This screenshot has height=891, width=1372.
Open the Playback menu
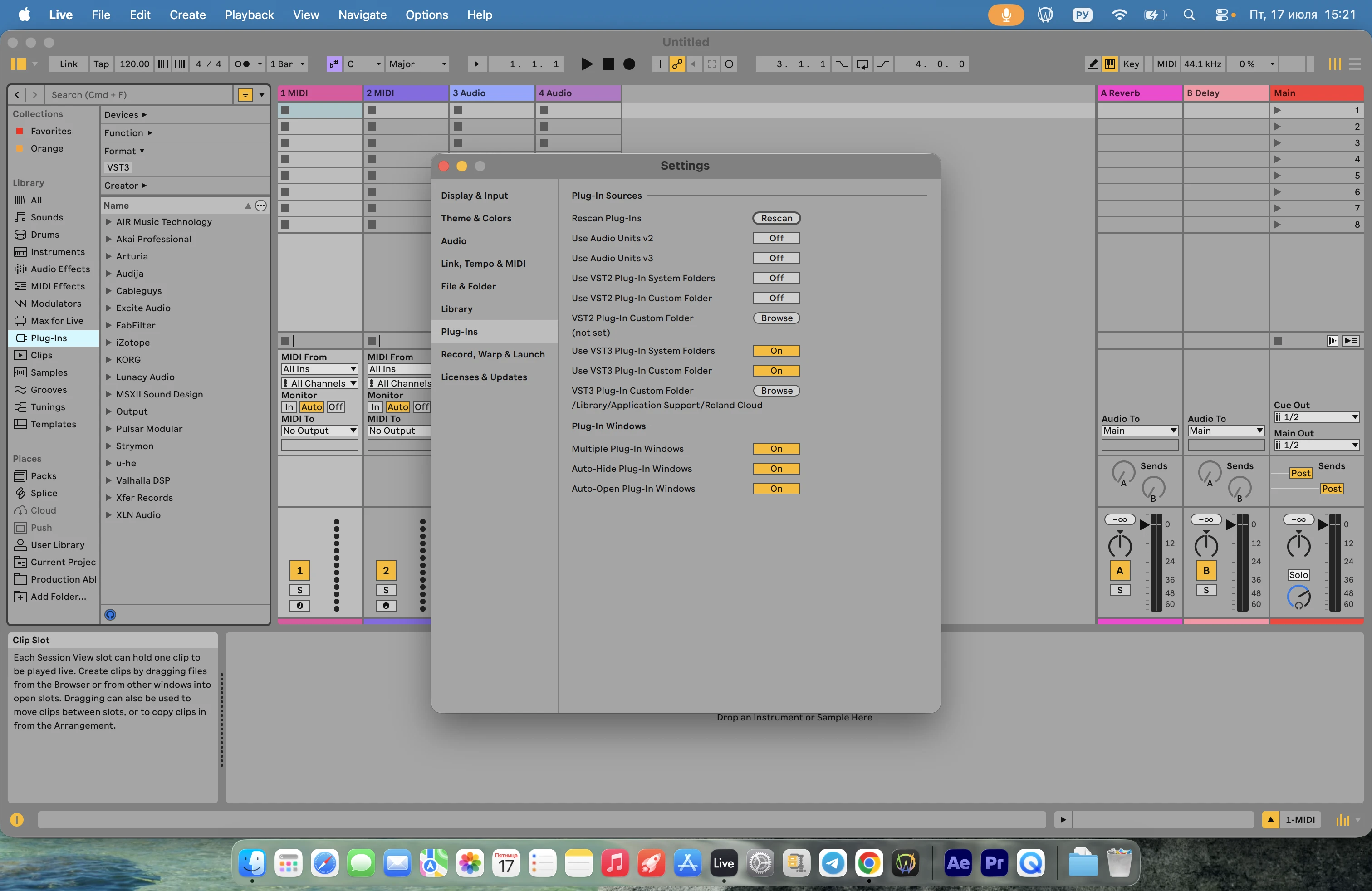point(249,15)
